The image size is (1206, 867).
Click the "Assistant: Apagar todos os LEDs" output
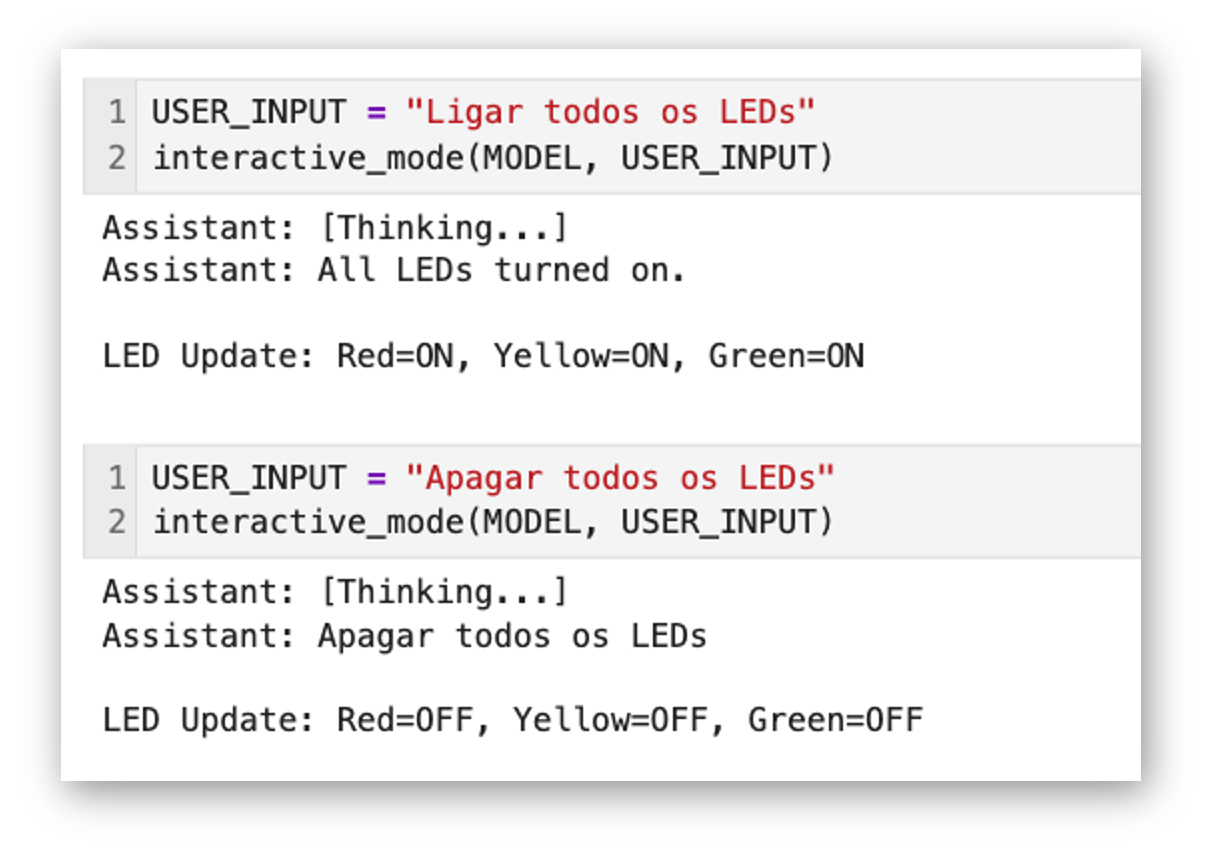(404, 636)
